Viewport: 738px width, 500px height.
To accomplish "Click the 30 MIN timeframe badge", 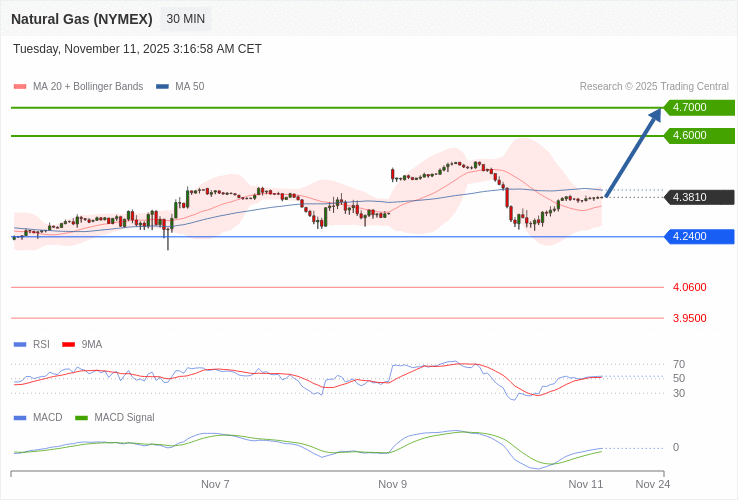I will pos(185,19).
